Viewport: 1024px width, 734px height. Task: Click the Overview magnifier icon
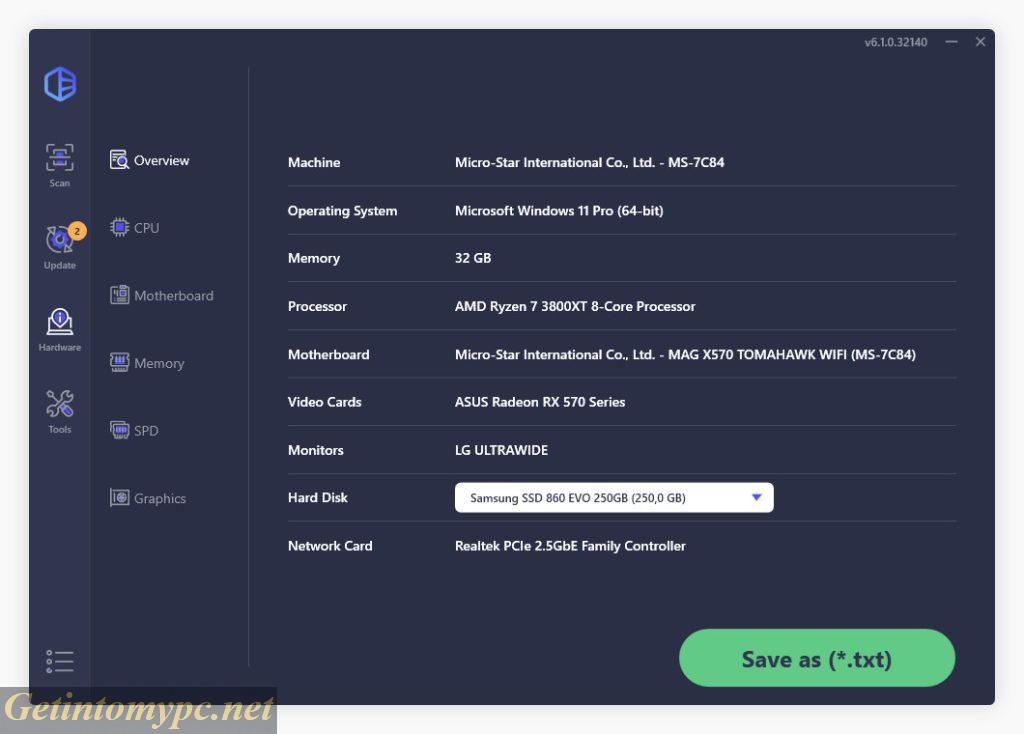119,160
